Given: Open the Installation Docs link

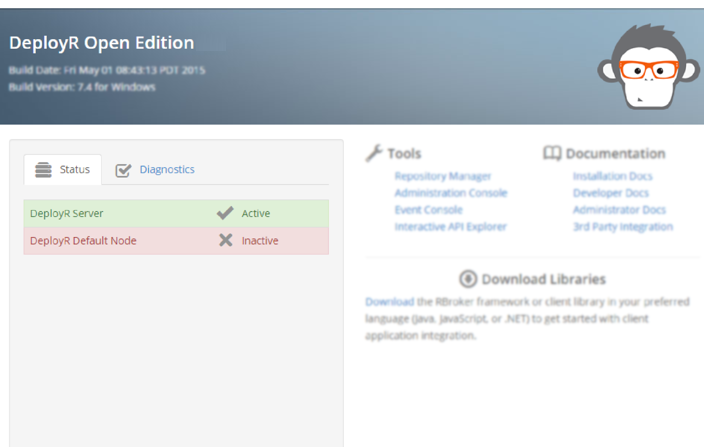Looking at the screenshot, I should [x=612, y=176].
